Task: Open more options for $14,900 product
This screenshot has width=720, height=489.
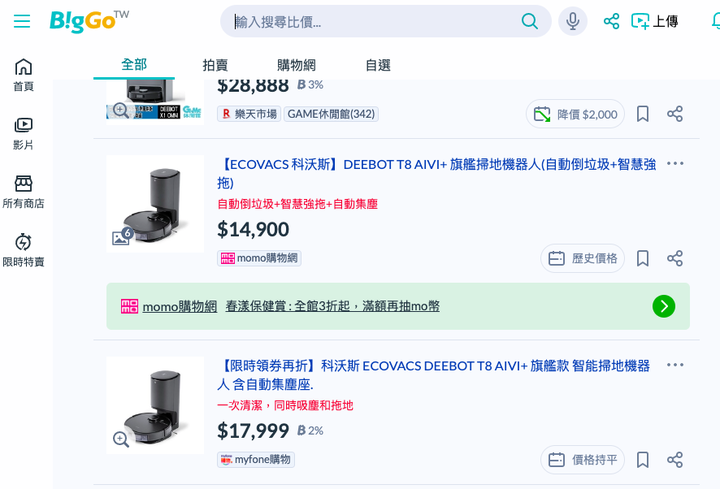Action: (x=675, y=163)
